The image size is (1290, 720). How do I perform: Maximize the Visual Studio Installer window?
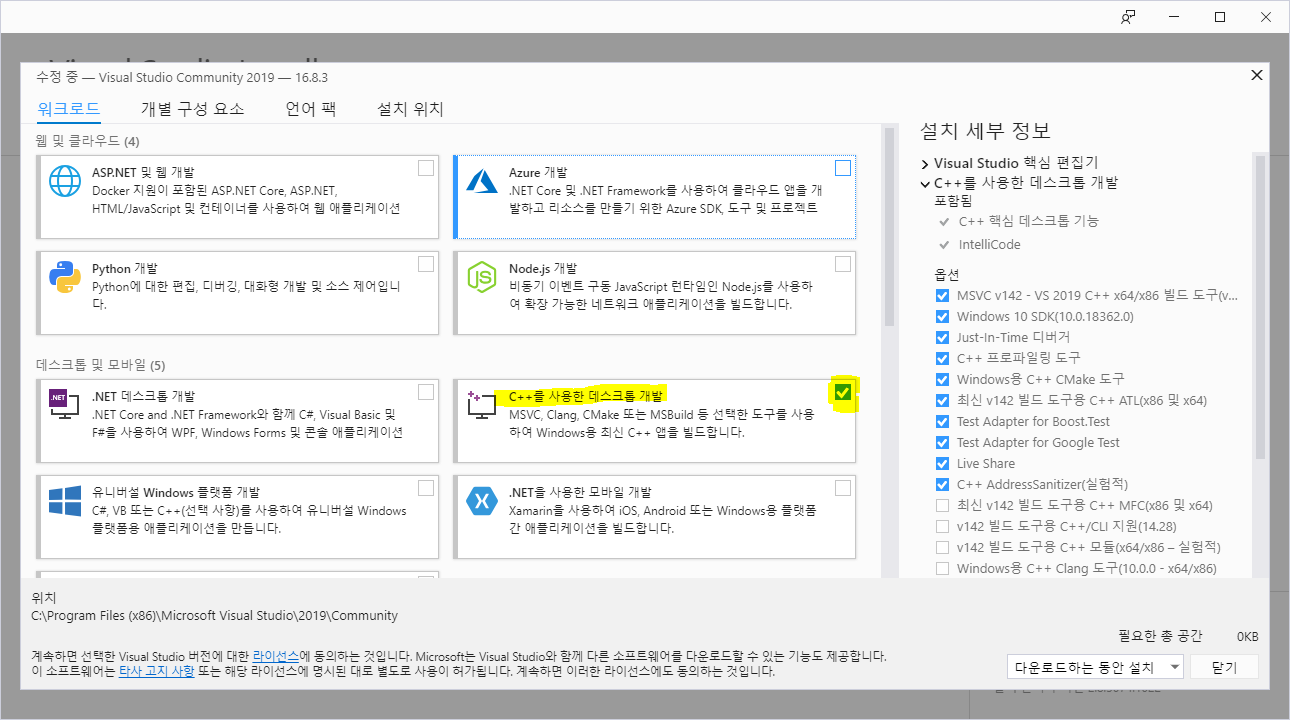[1220, 17]
